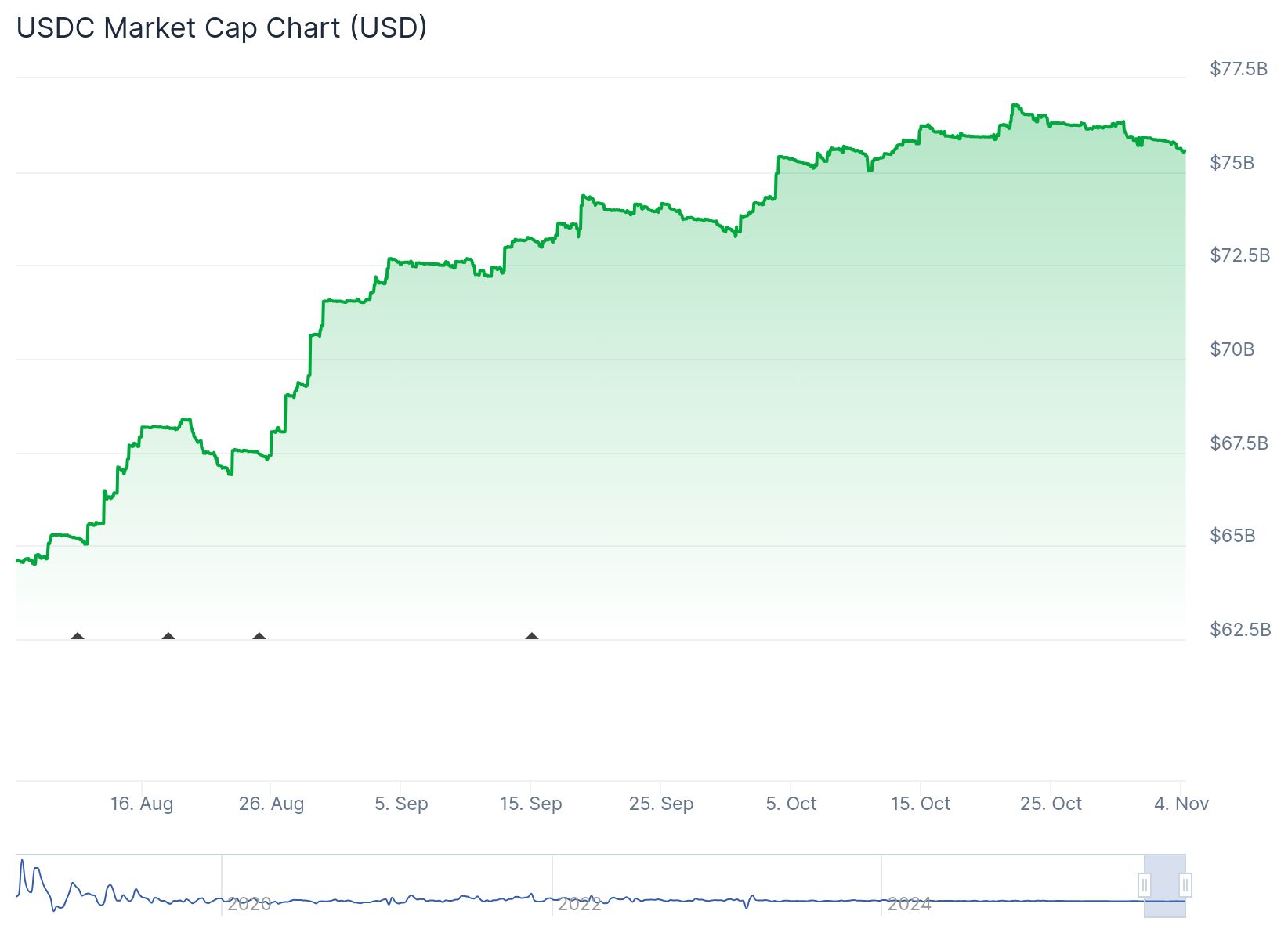Click the 16. Aug x-axis label
The width and height of the screenshot is (1288, 940).
click(142, 804)
